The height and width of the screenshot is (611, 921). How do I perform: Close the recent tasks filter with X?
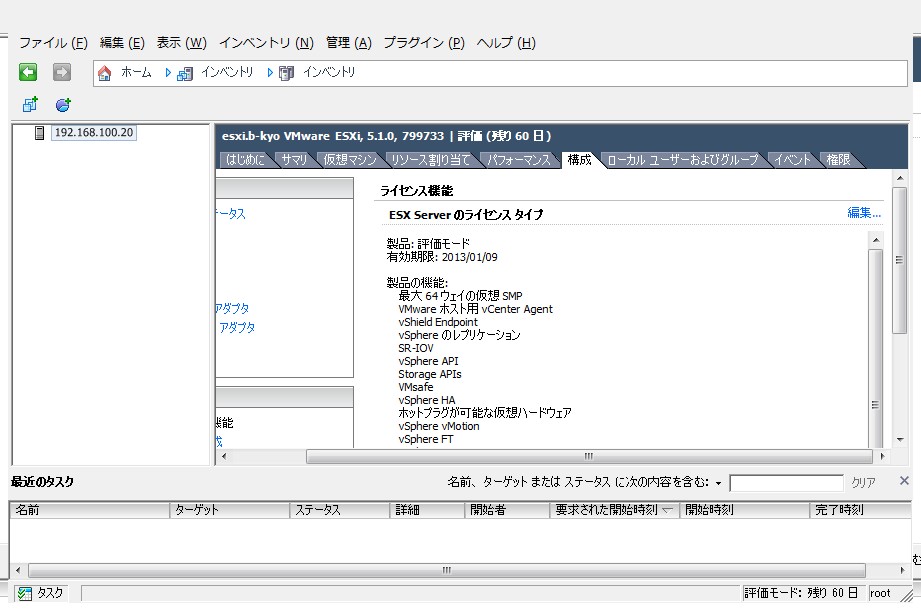(904, 481)
